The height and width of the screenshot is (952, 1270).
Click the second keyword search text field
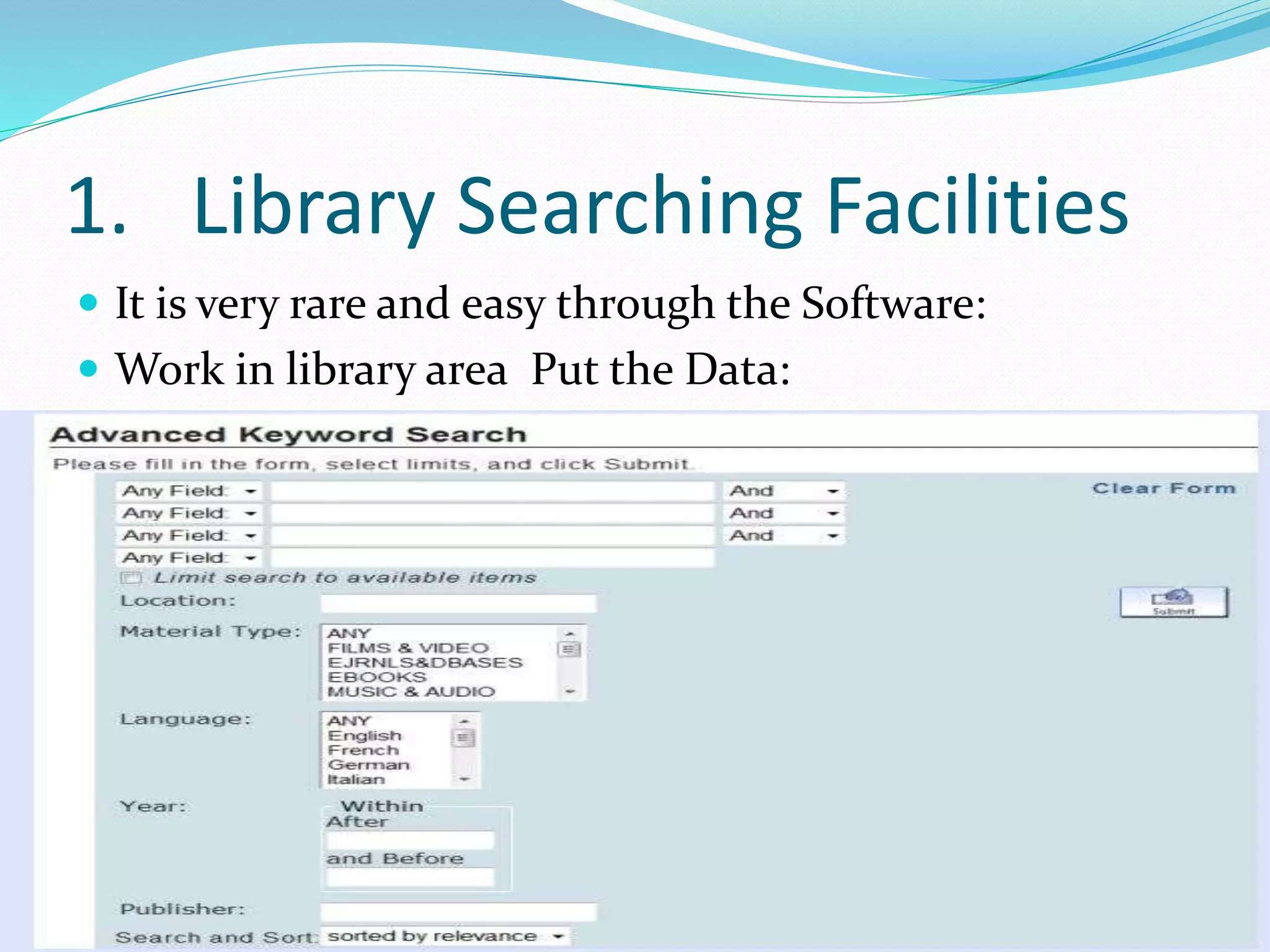[493, 514]
